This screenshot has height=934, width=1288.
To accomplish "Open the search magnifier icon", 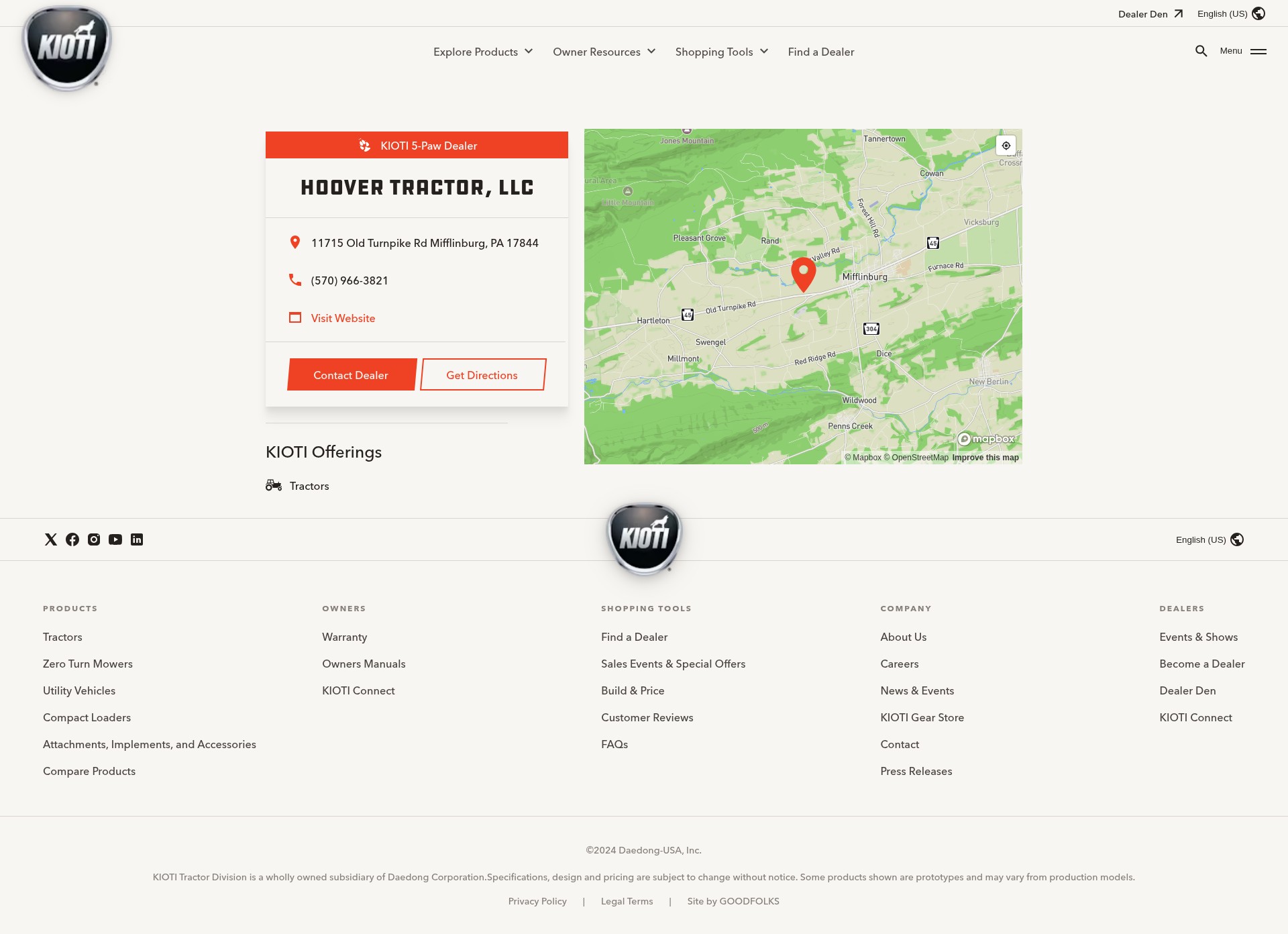I will [1201, 51].
